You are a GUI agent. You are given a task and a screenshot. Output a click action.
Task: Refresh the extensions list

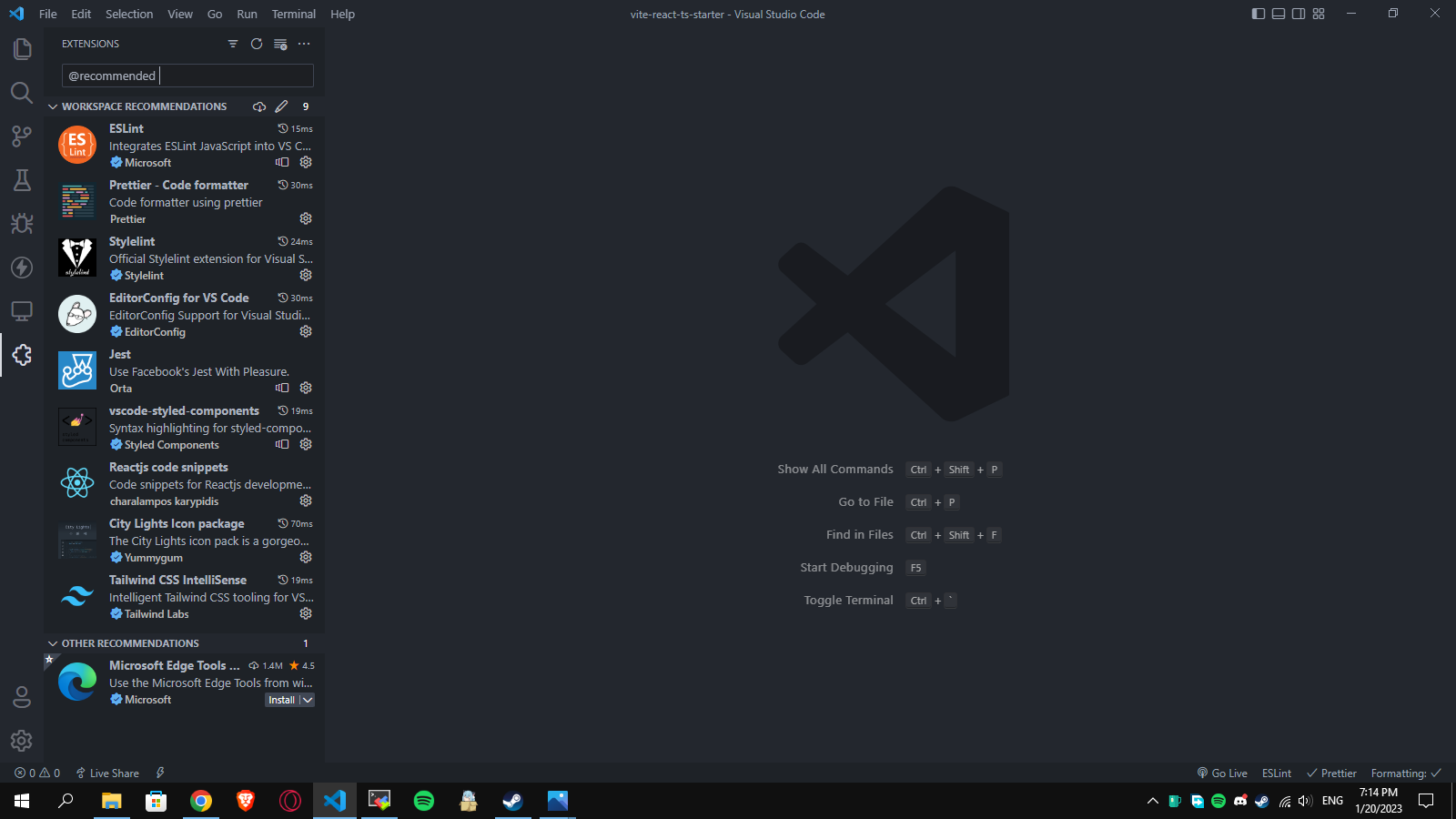[257, 44]
